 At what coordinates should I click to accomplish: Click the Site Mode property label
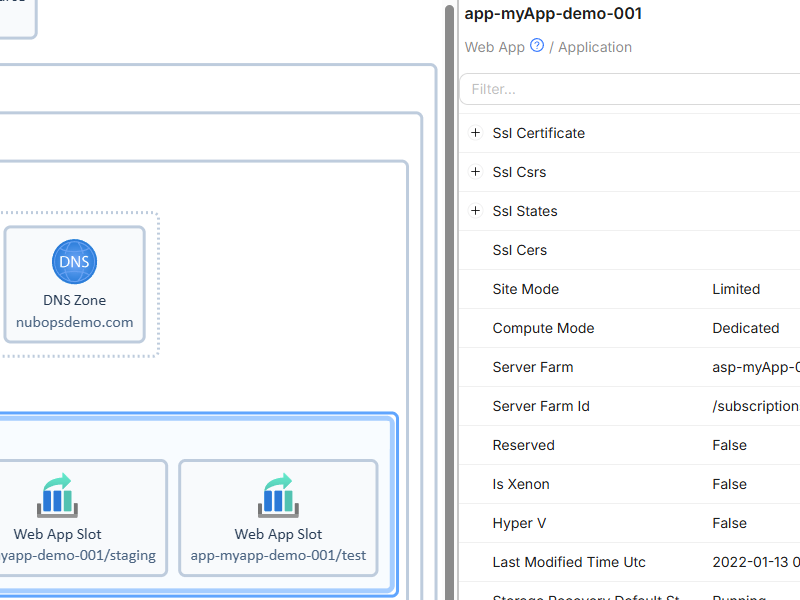[x=526, y=289]
